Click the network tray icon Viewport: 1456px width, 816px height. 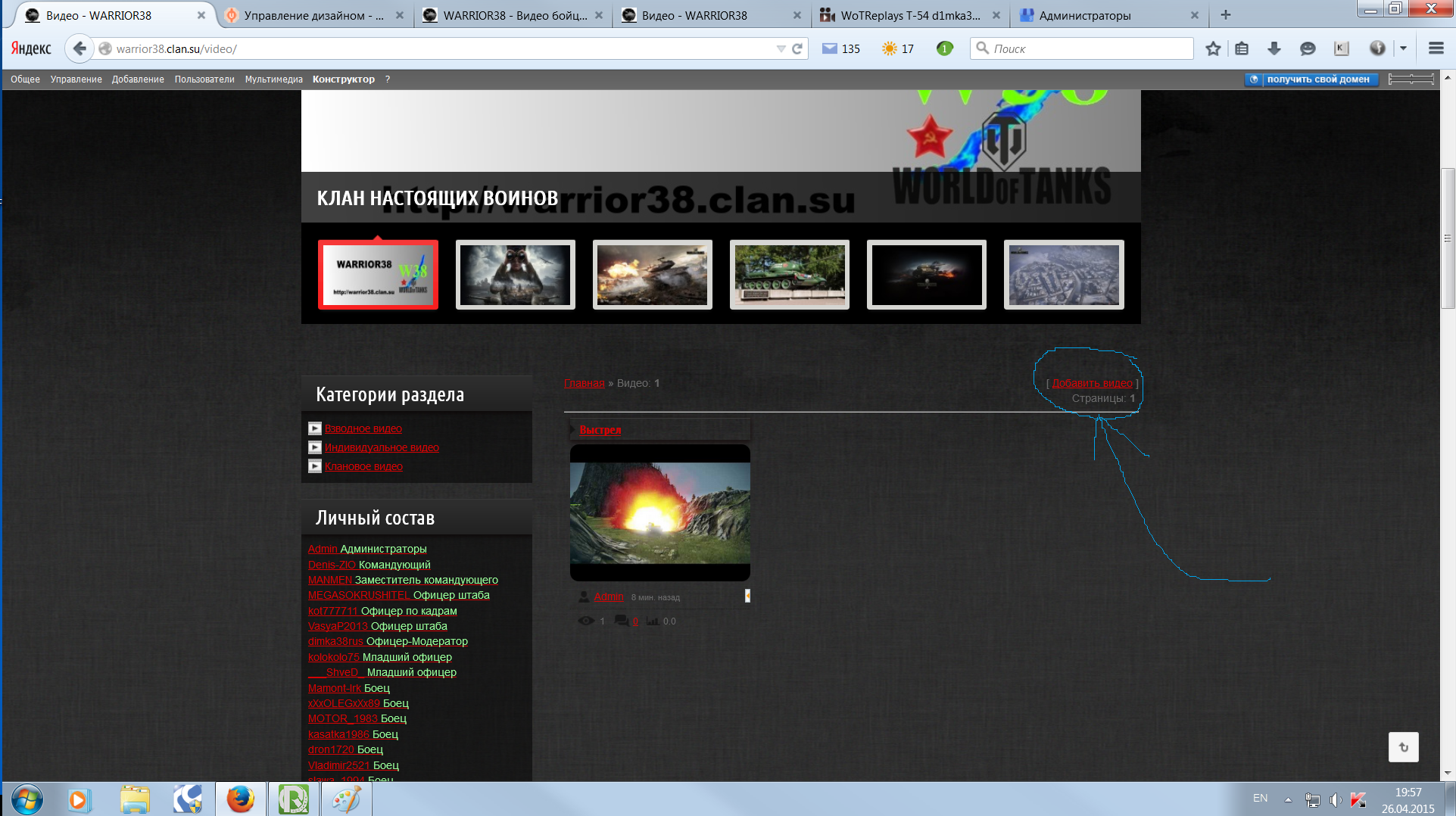[1312, 799]
